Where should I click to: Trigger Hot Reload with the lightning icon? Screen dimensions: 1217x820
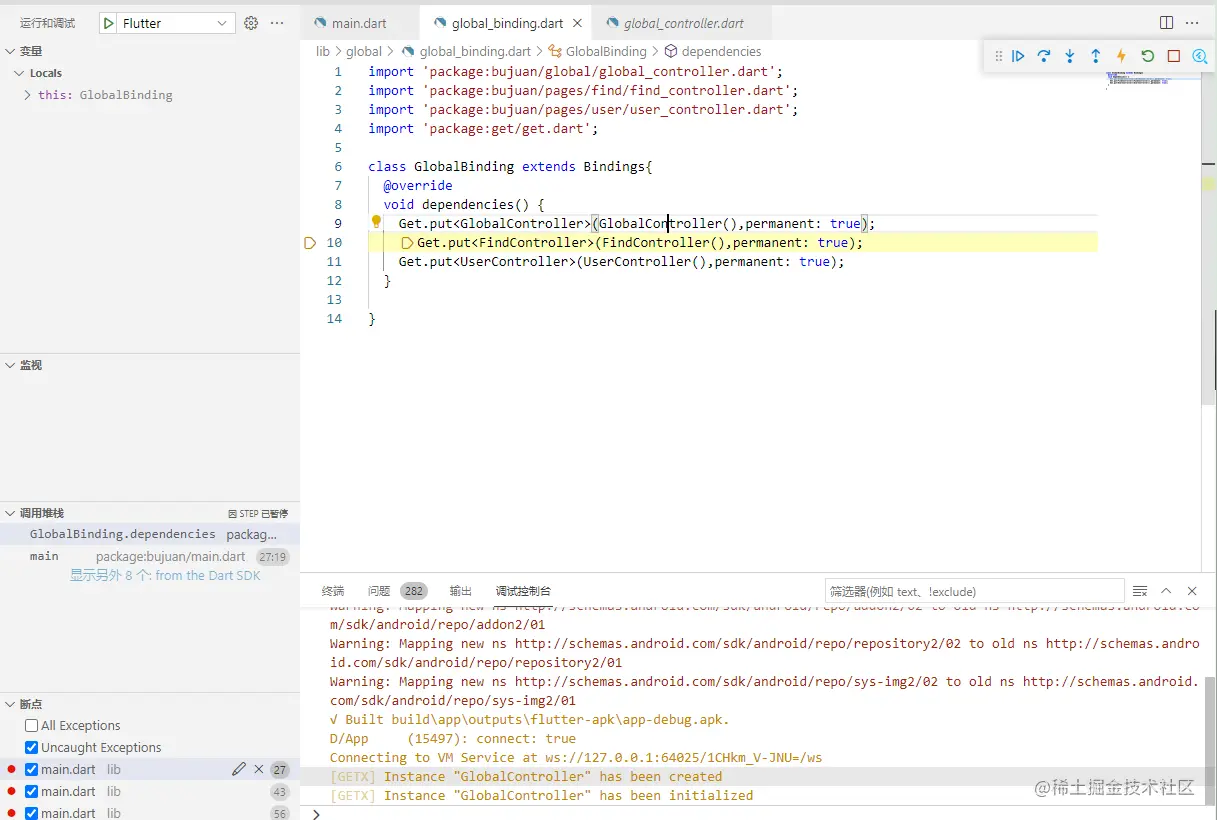click(1121, 57)
